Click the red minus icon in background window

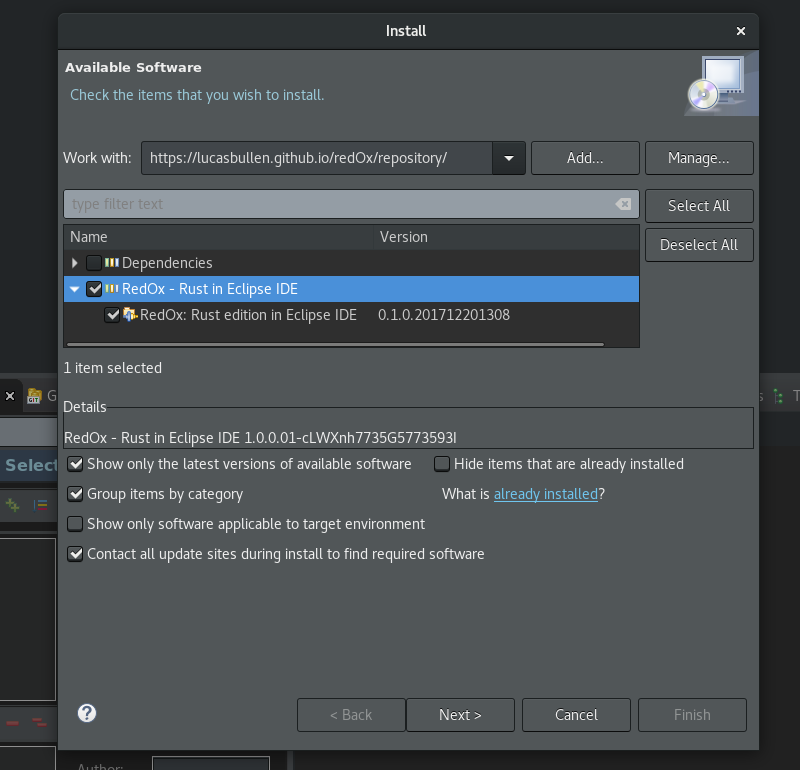(x=13, y=723)
